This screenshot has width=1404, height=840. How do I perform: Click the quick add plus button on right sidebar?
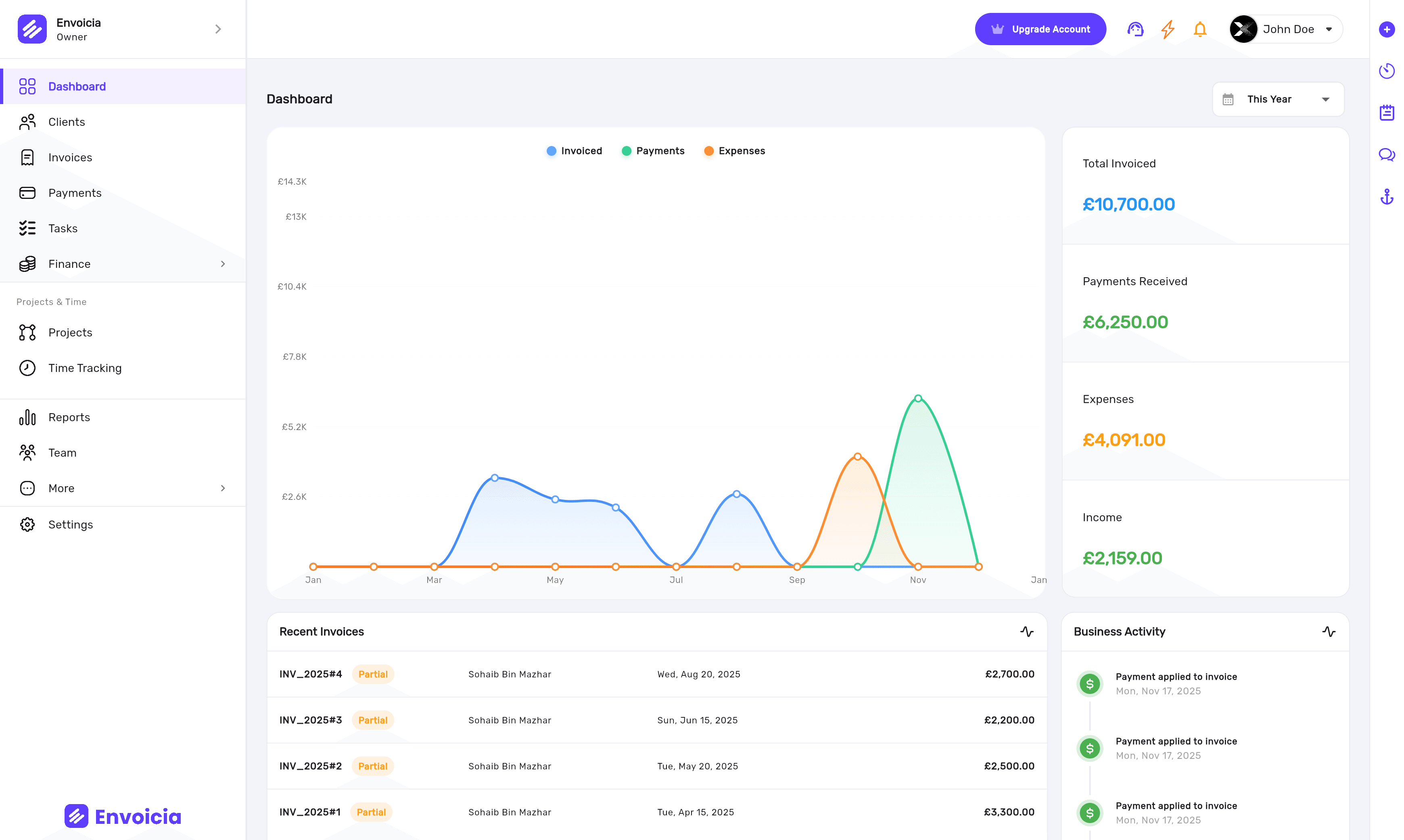[x=1387, y=29]
